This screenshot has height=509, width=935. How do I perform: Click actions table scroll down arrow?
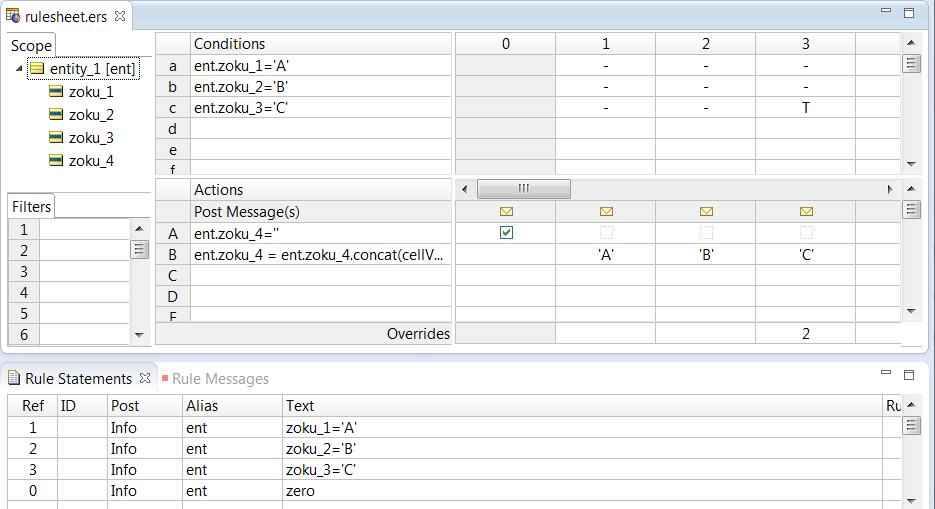911,311
